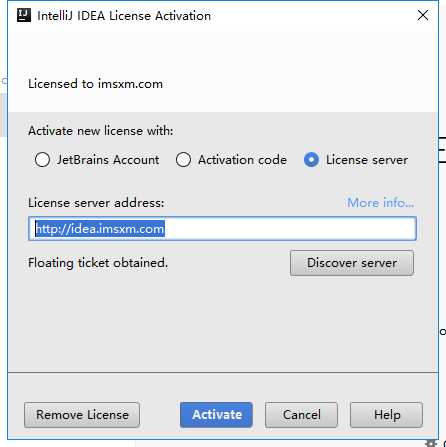
Task: Click the blue Activate button
Action: 216,415
